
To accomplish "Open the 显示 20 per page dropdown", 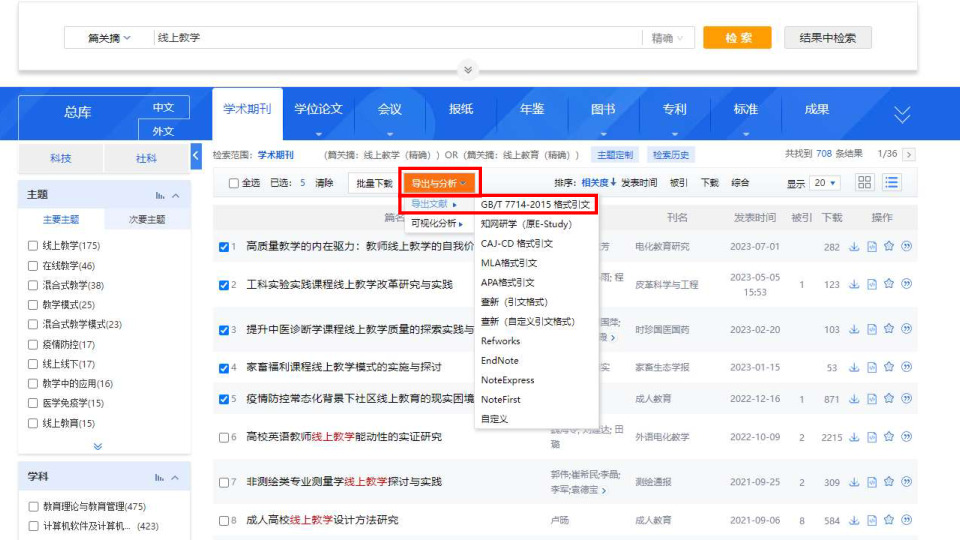I will (824, 182).
